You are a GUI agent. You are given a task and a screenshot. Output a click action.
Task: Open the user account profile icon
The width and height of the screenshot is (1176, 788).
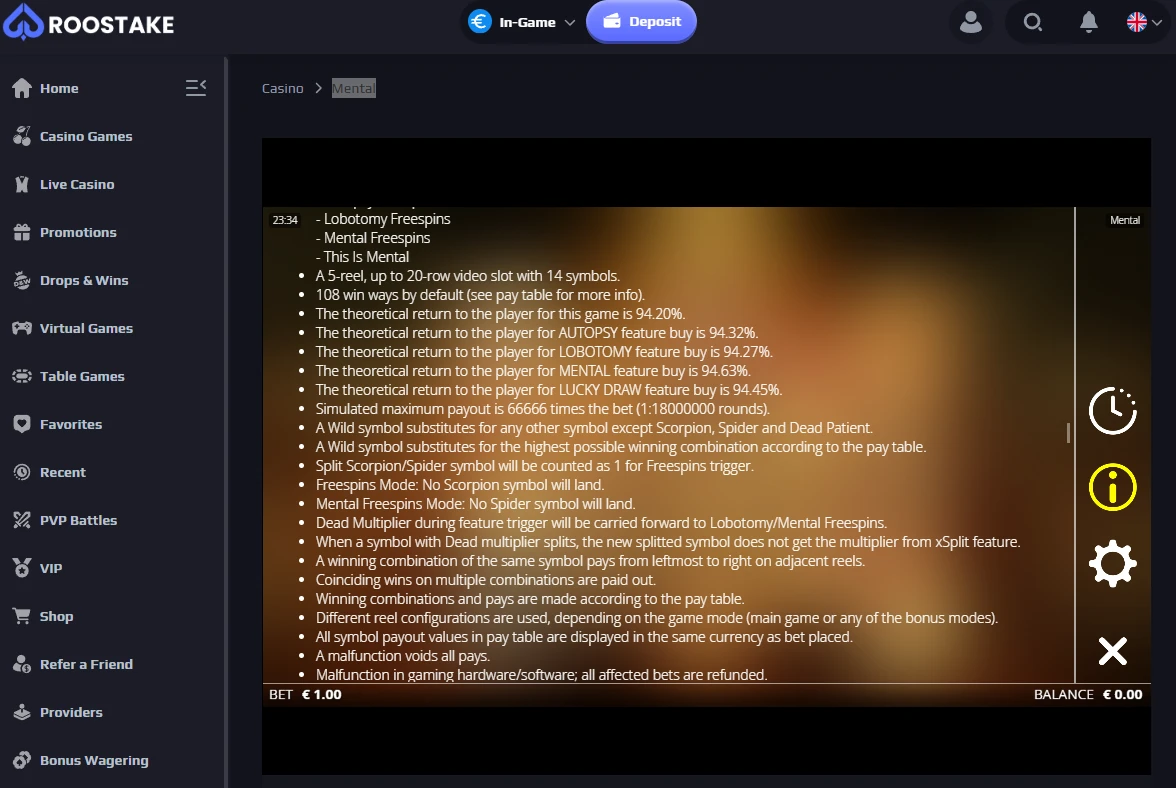[970, 22]
